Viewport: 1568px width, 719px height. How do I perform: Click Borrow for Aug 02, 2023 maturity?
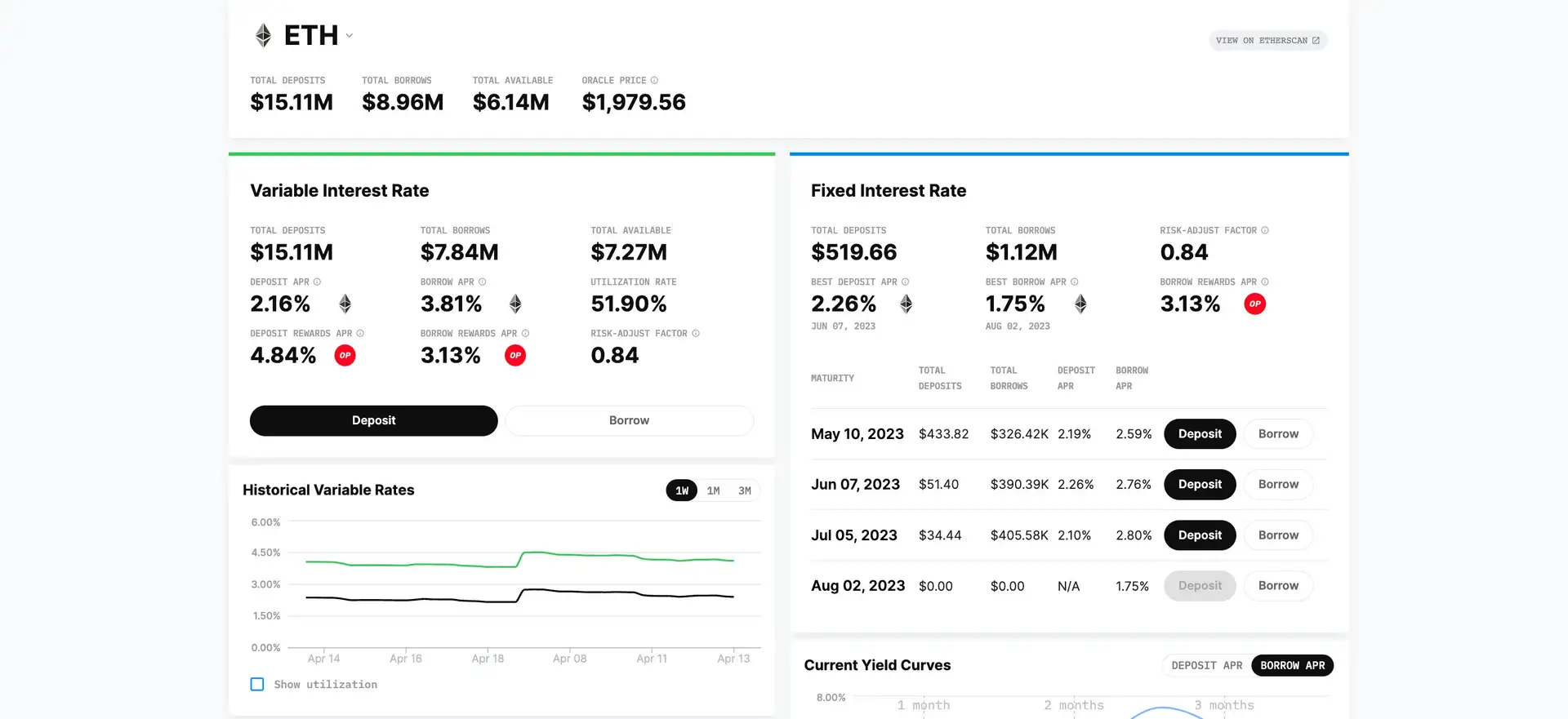1278,586
